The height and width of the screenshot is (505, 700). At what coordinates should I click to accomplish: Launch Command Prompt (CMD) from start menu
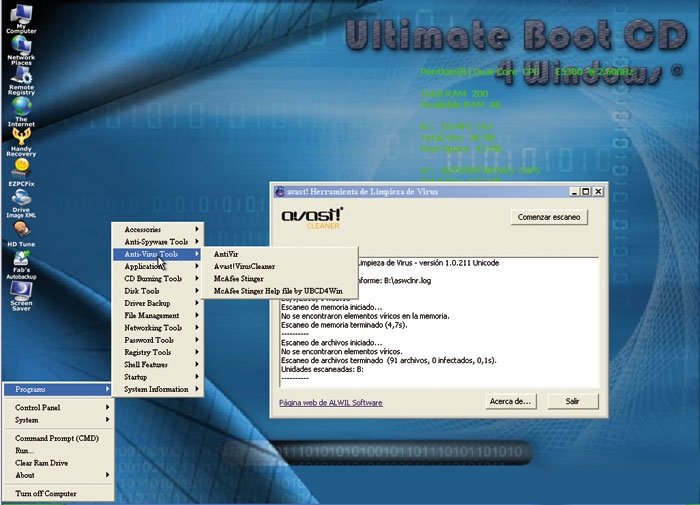click(58, 438)
